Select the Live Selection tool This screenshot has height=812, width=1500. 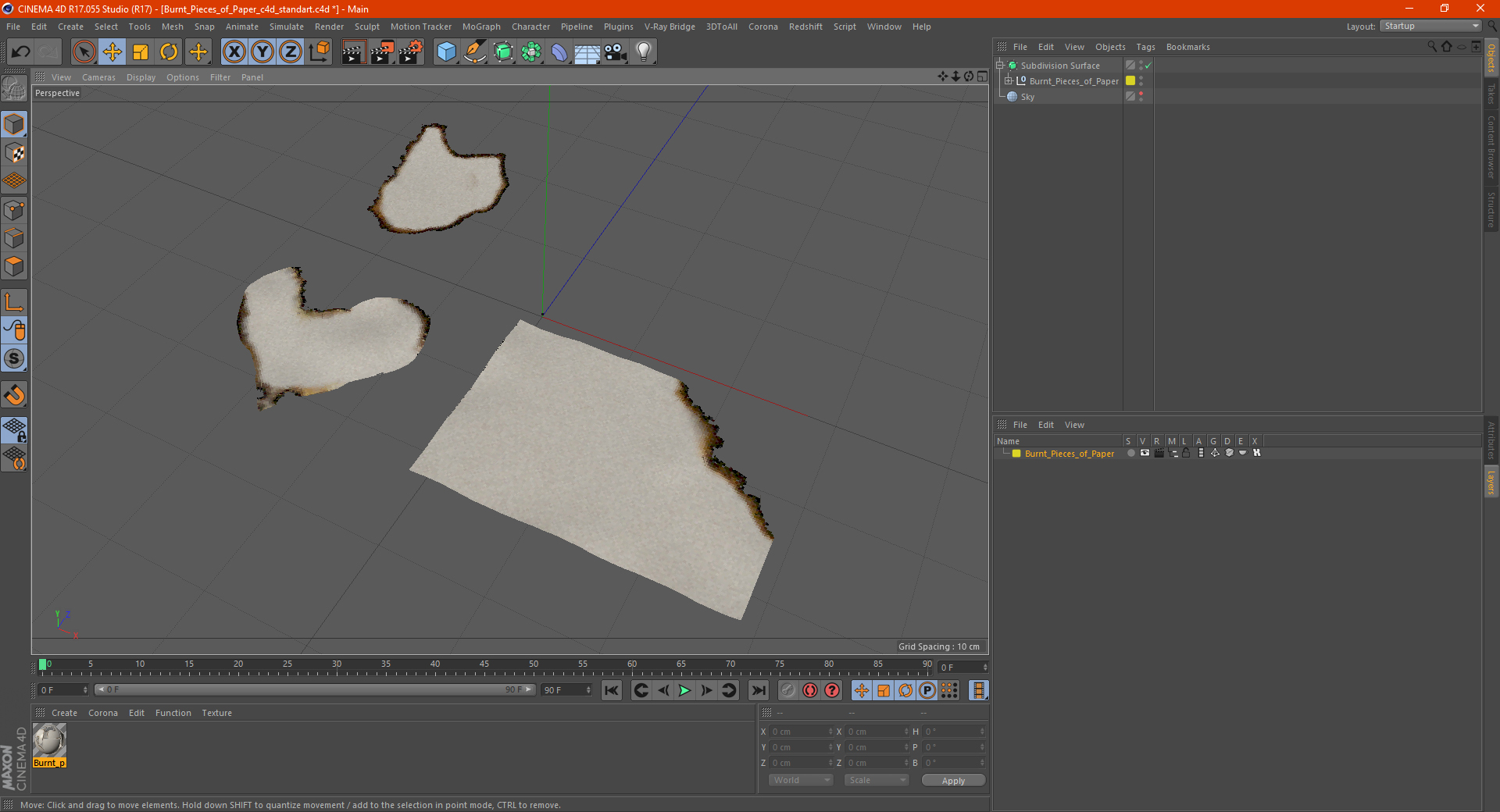84,52
